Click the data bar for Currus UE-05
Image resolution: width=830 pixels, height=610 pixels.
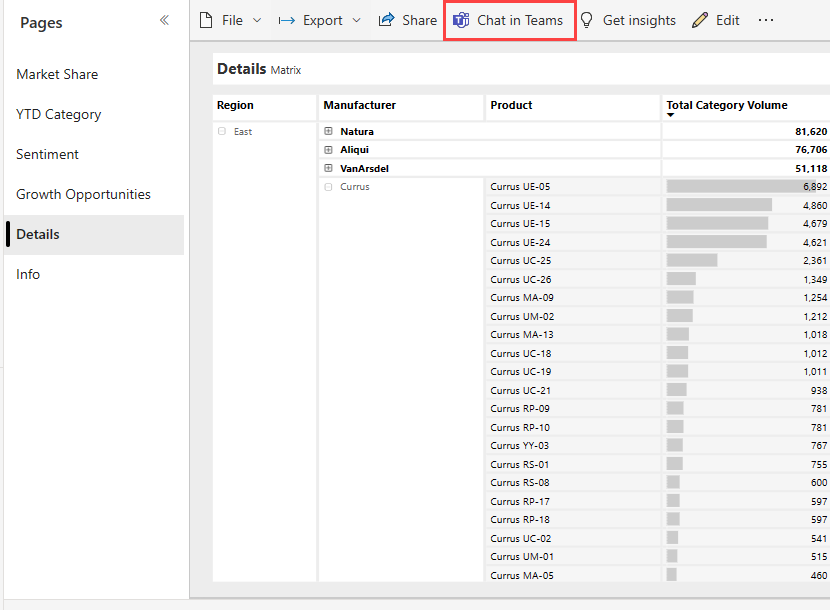[x=741, y=186]
